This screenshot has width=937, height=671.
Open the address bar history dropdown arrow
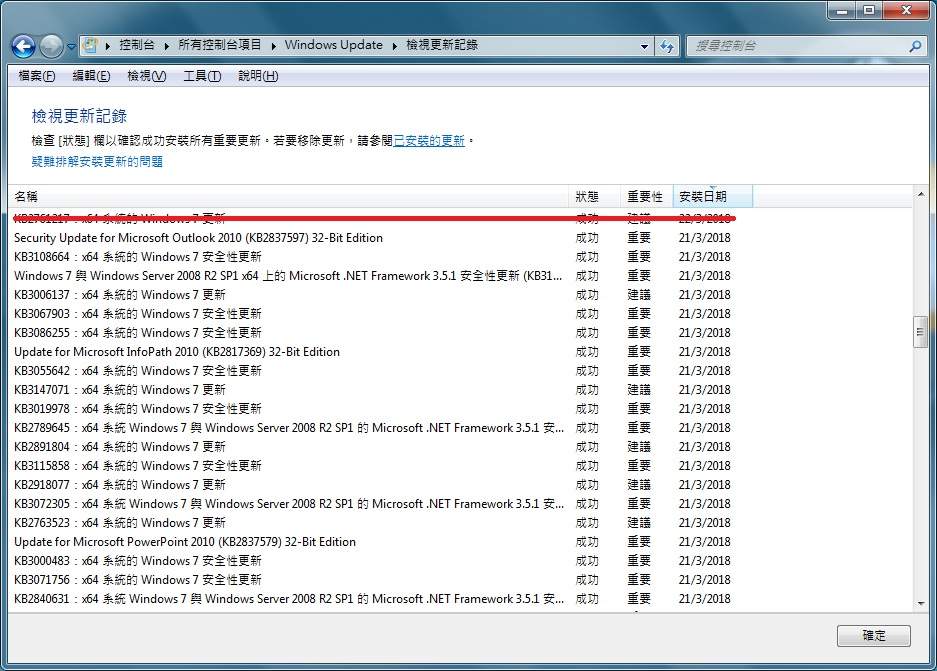click(x=644, y=46)
